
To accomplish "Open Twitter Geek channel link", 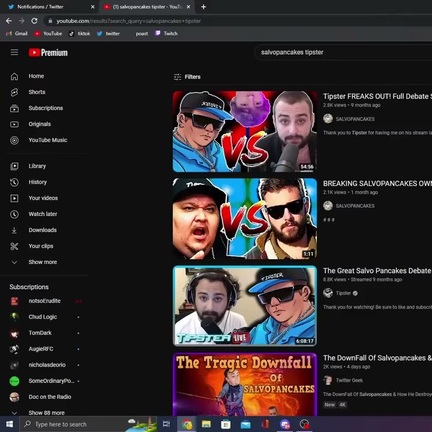I will [349, 380].
